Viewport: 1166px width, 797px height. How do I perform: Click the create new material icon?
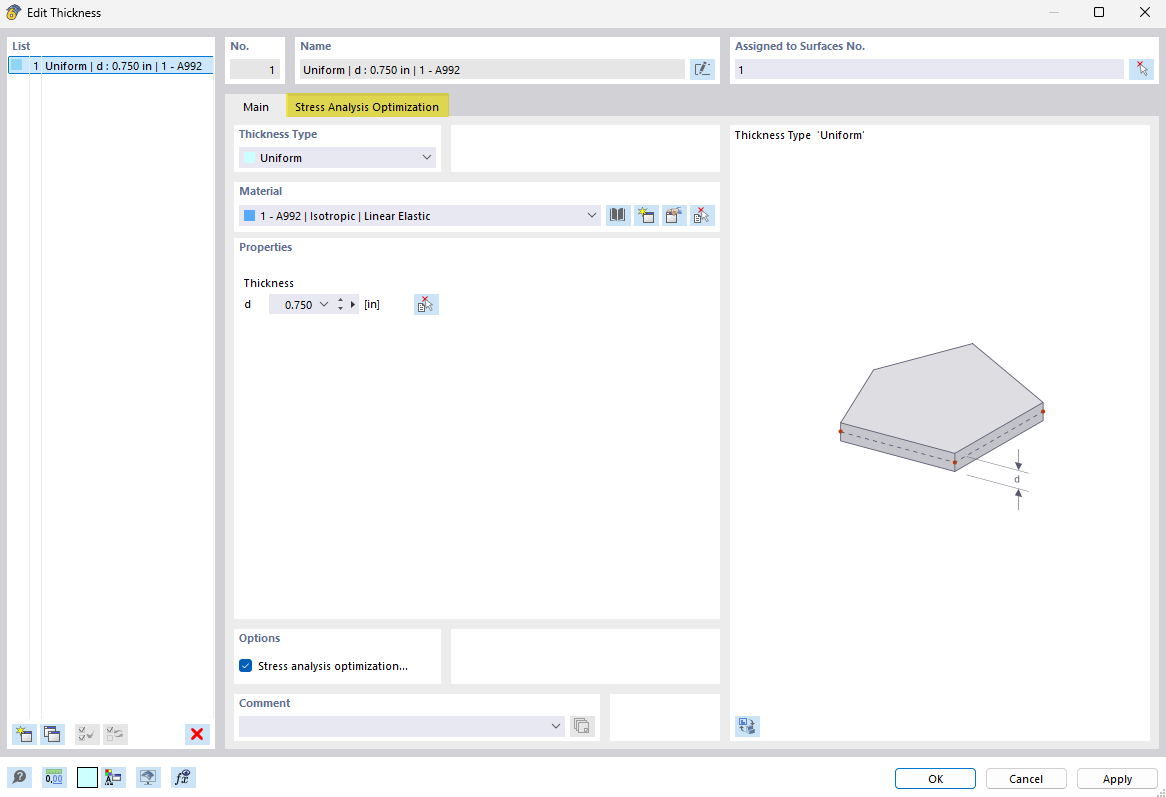point(645,216)
